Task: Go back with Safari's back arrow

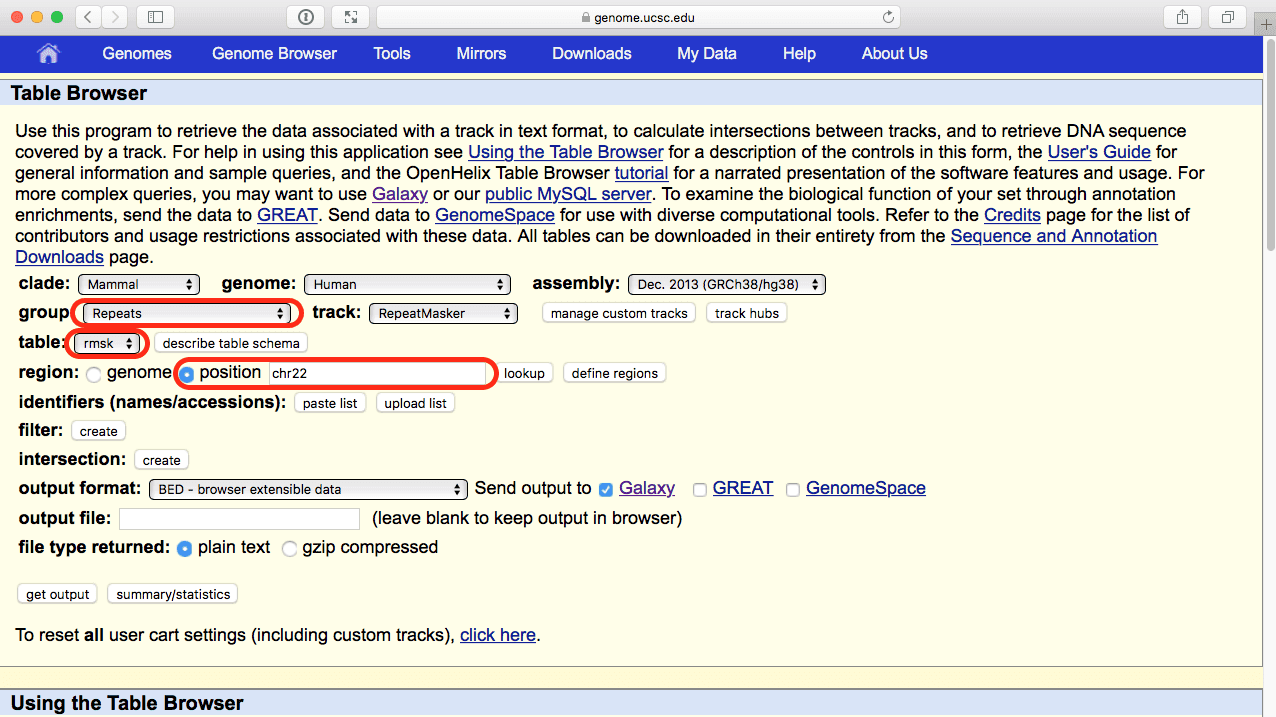Action: point(88,17)
